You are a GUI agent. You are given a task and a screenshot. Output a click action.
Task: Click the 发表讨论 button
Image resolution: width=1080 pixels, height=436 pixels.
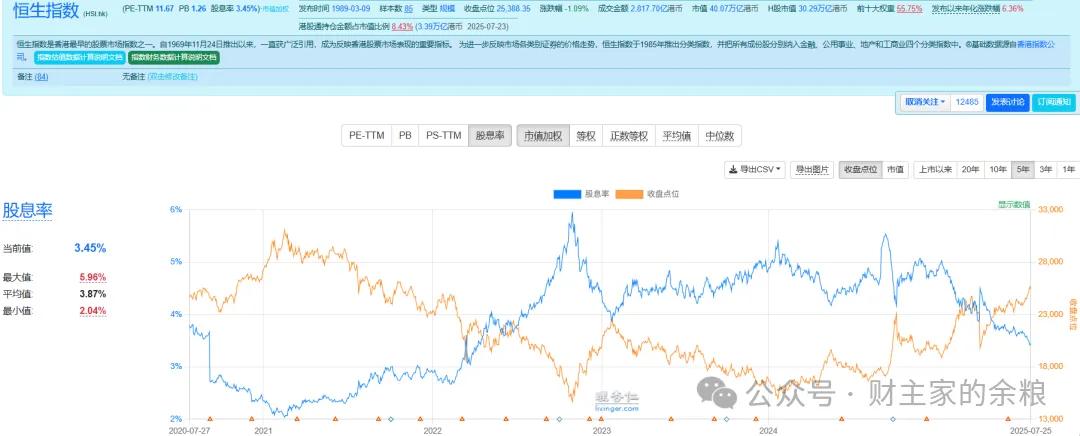tap(1008, 102)
